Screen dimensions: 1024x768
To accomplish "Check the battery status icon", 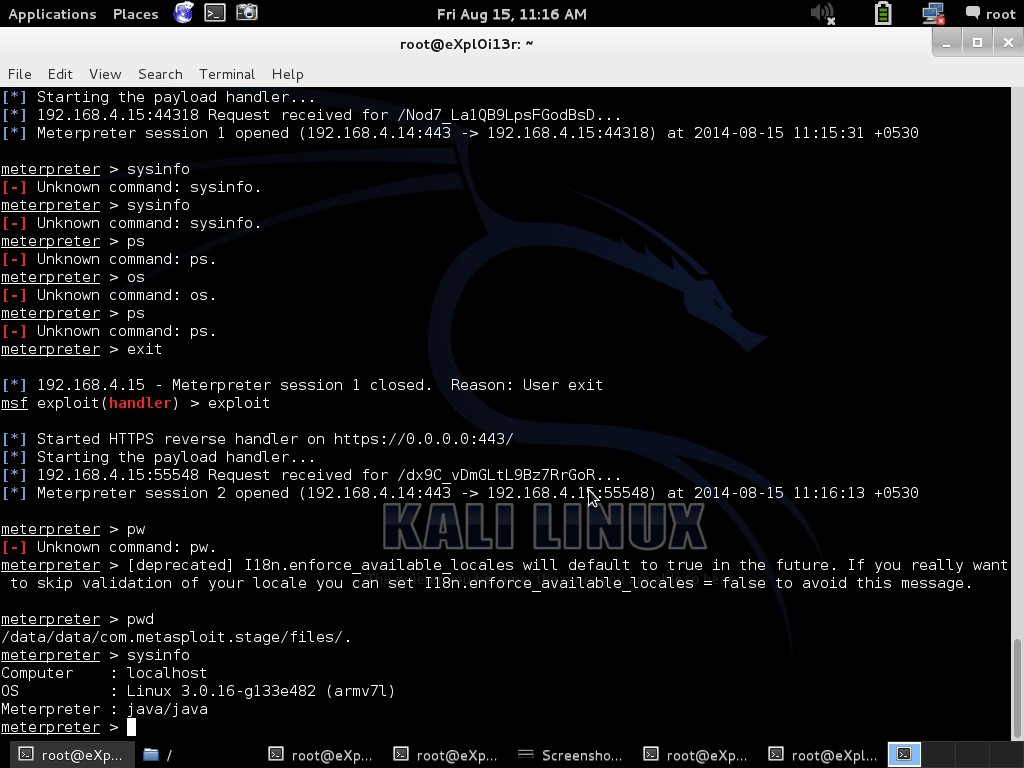I will pos(883,13).
